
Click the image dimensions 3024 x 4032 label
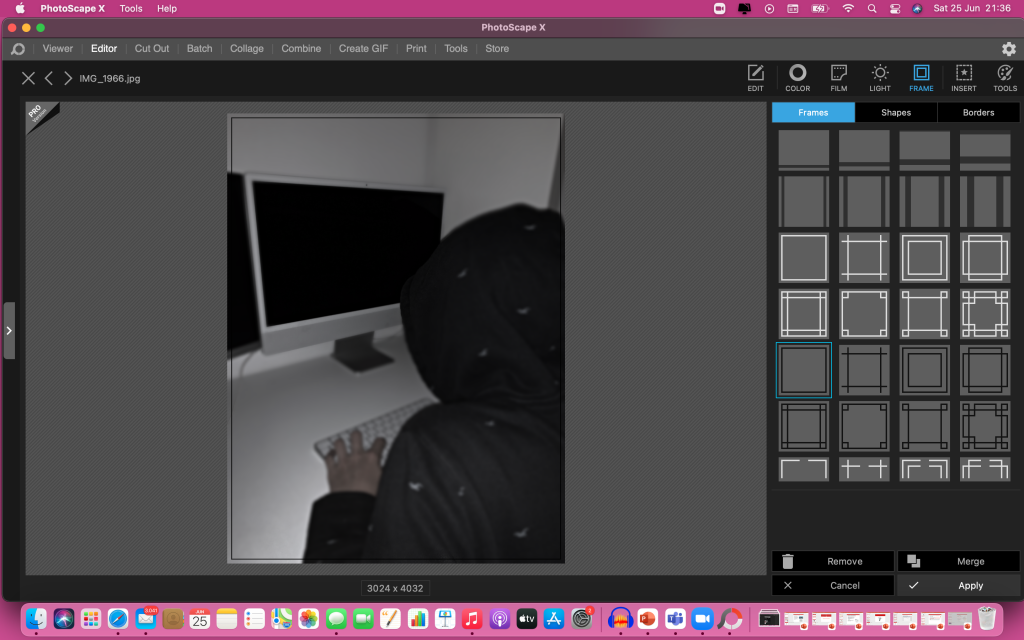395,588
